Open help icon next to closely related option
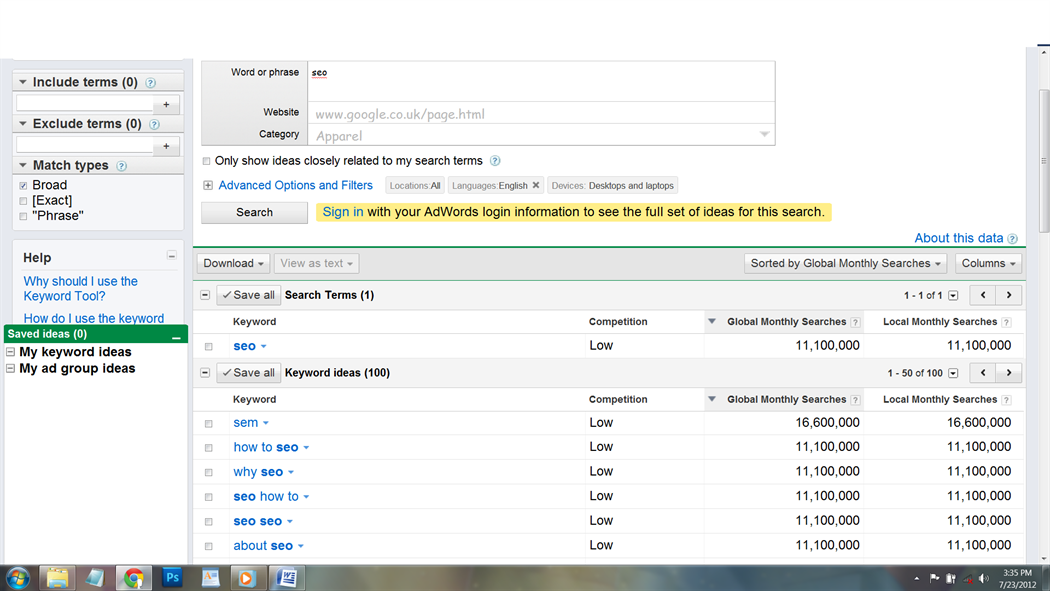 495,161
